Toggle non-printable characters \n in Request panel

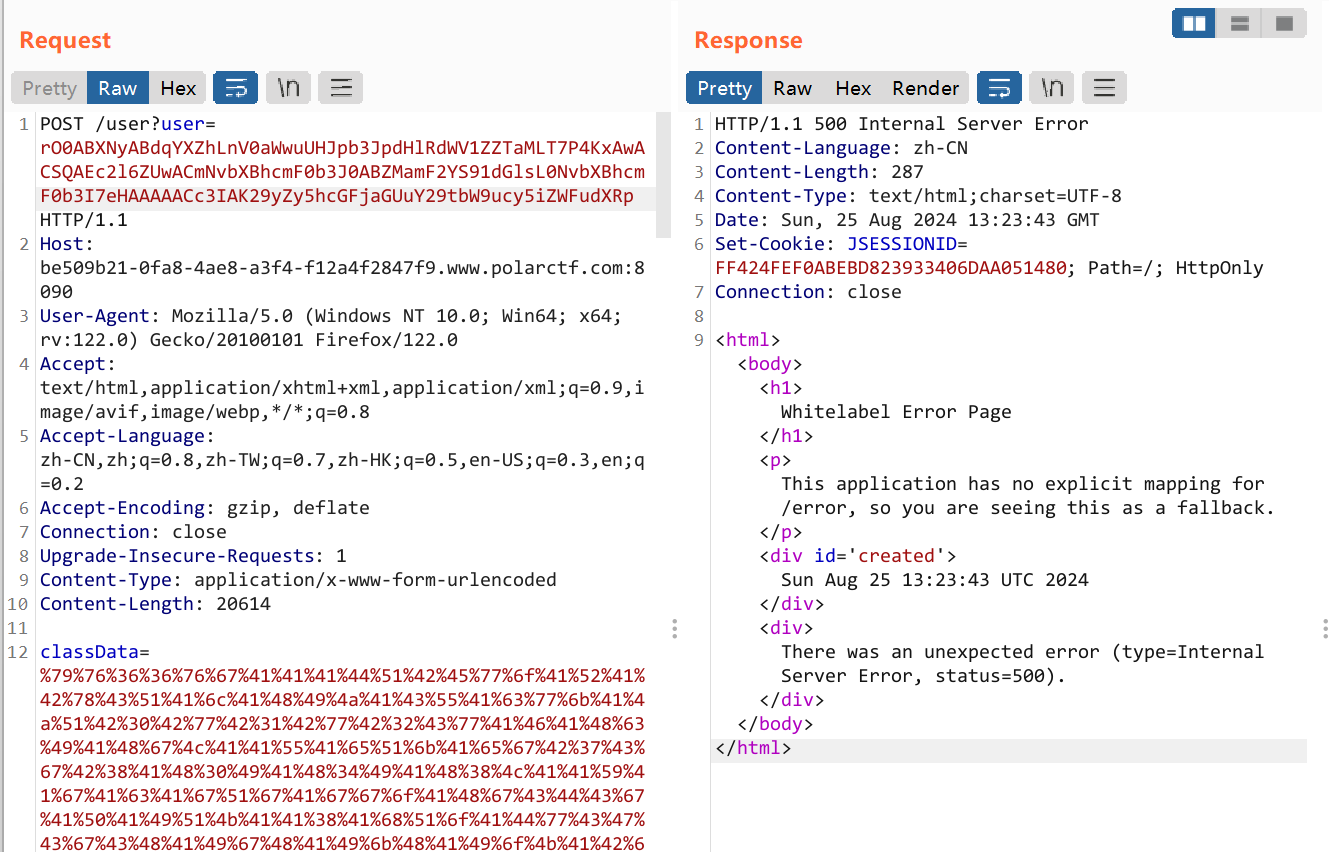pos(288,88)
